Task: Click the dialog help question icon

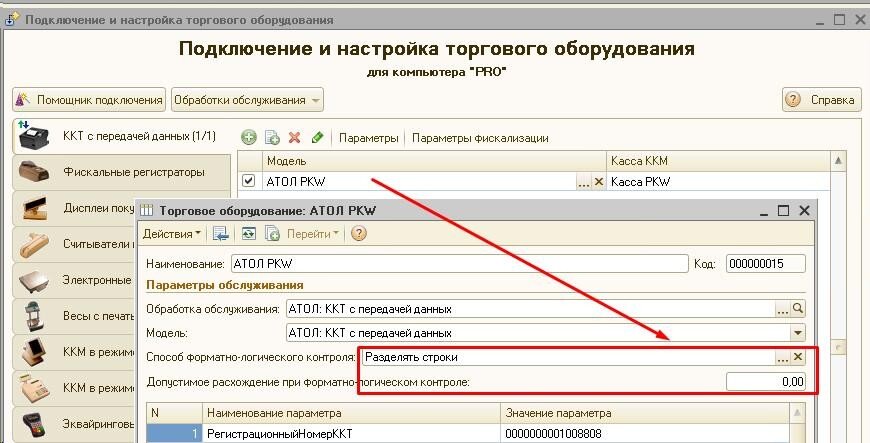Action: (x=359, y=234)
